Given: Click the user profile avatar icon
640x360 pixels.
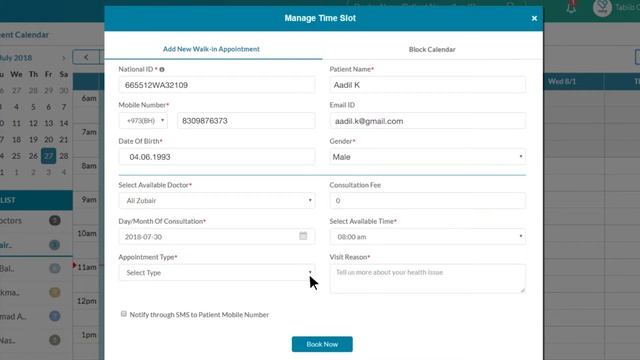Looking at the screenshot, I should click(602, 7).
